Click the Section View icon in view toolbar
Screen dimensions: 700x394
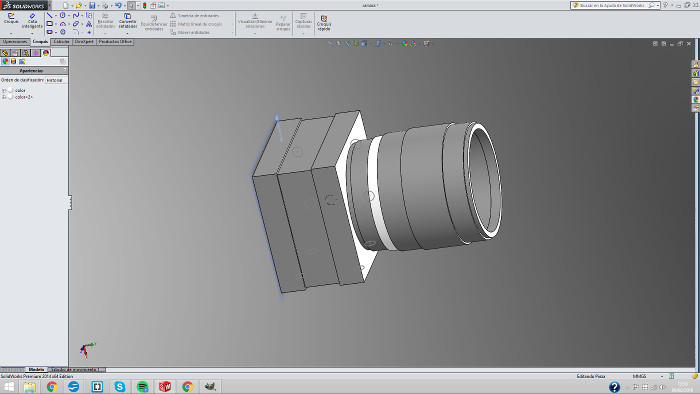pos(356,43)
